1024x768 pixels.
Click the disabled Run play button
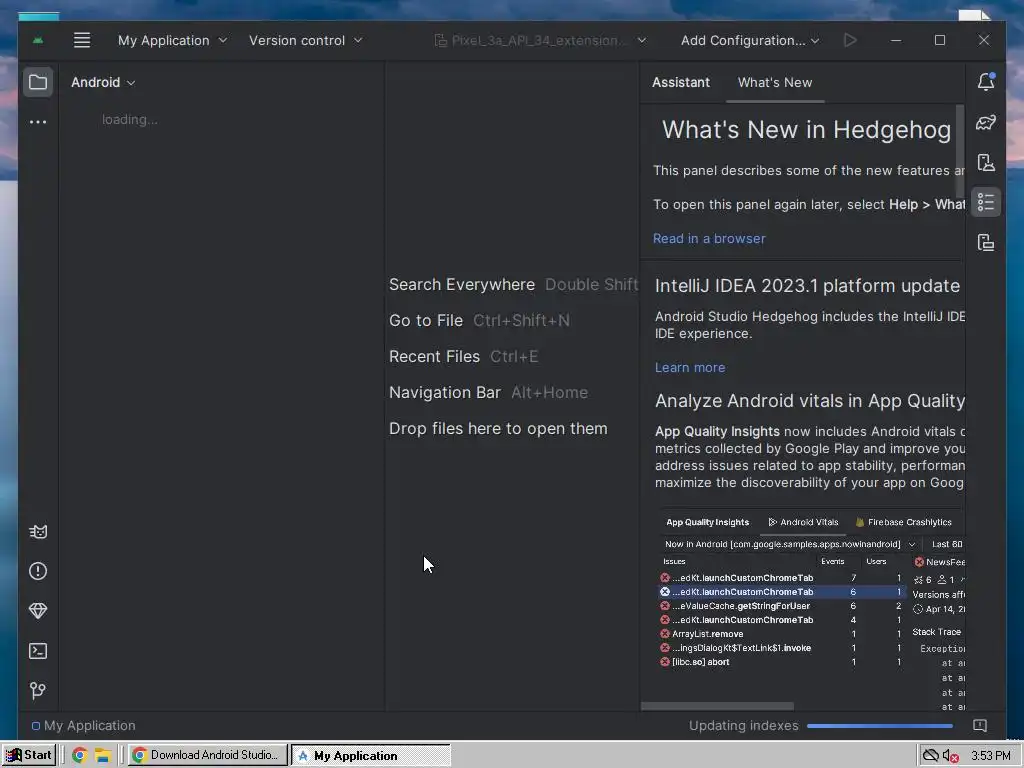click(850, 40)
